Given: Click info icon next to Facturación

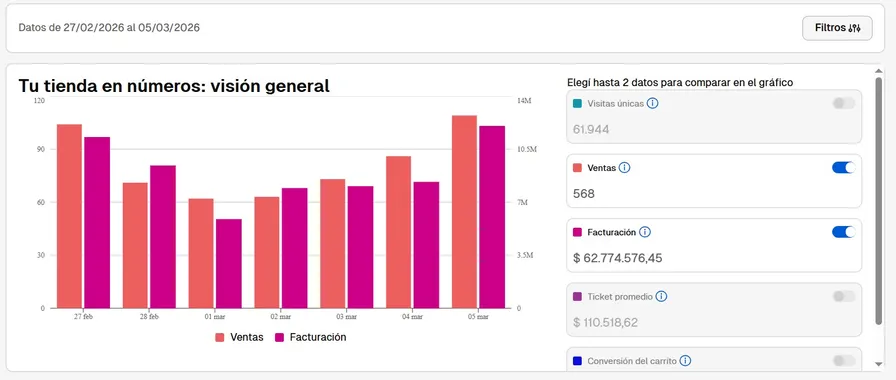Looking at the screenshot, I should [x=645, y=232].
